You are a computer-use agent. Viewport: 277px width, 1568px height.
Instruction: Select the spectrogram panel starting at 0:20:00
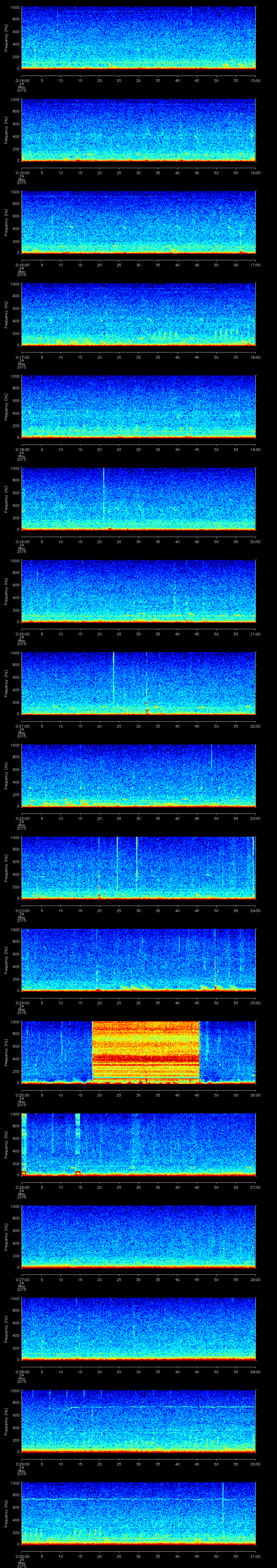coord(138,591)
